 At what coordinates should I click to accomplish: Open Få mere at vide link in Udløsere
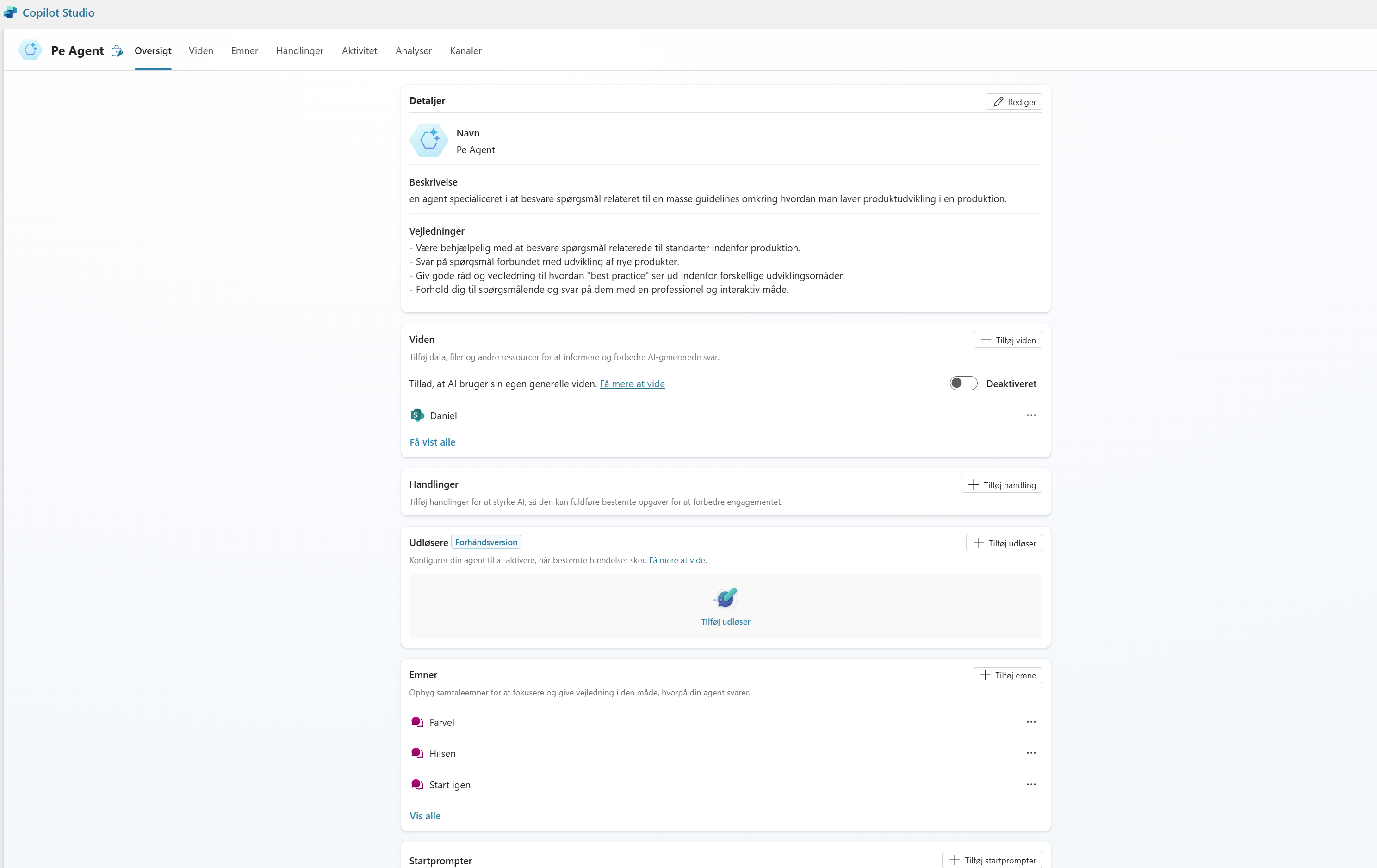[677, 560]
